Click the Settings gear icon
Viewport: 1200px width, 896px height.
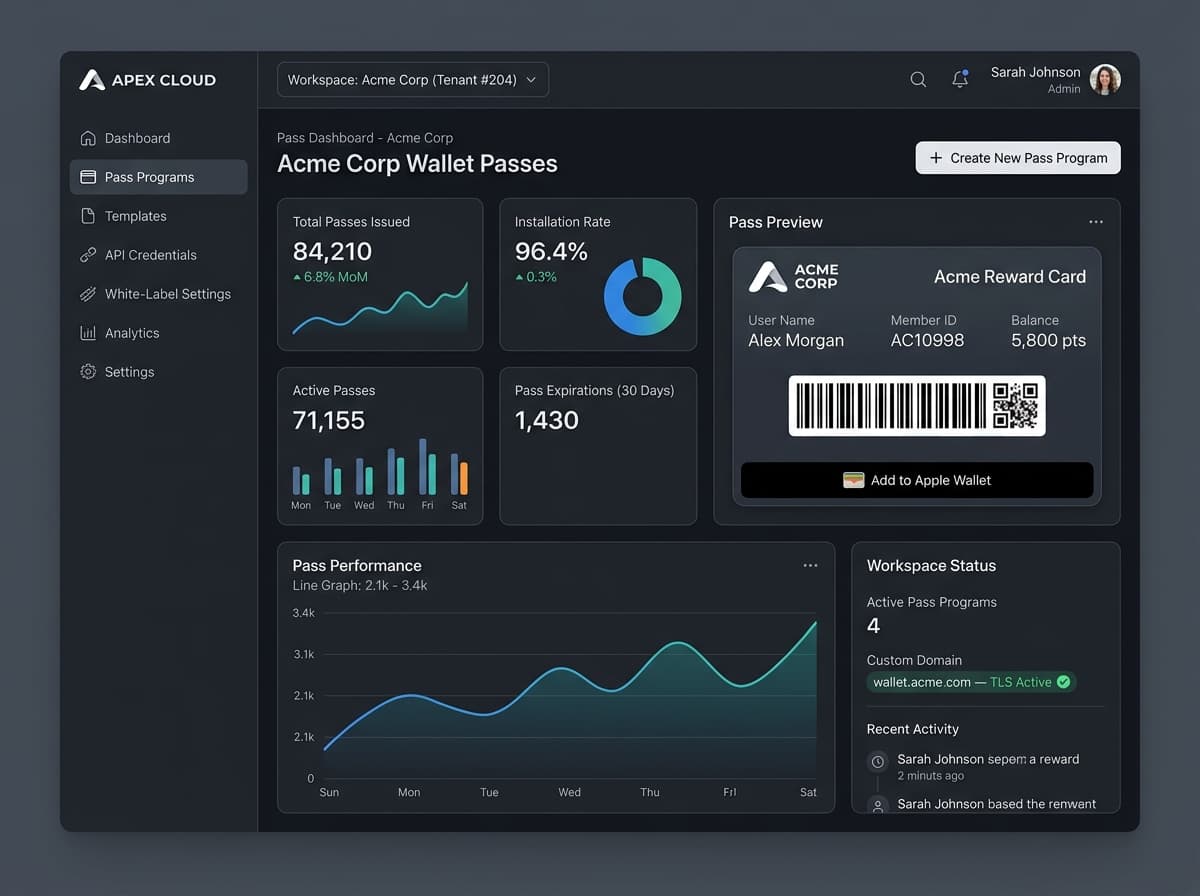point(88,372)
